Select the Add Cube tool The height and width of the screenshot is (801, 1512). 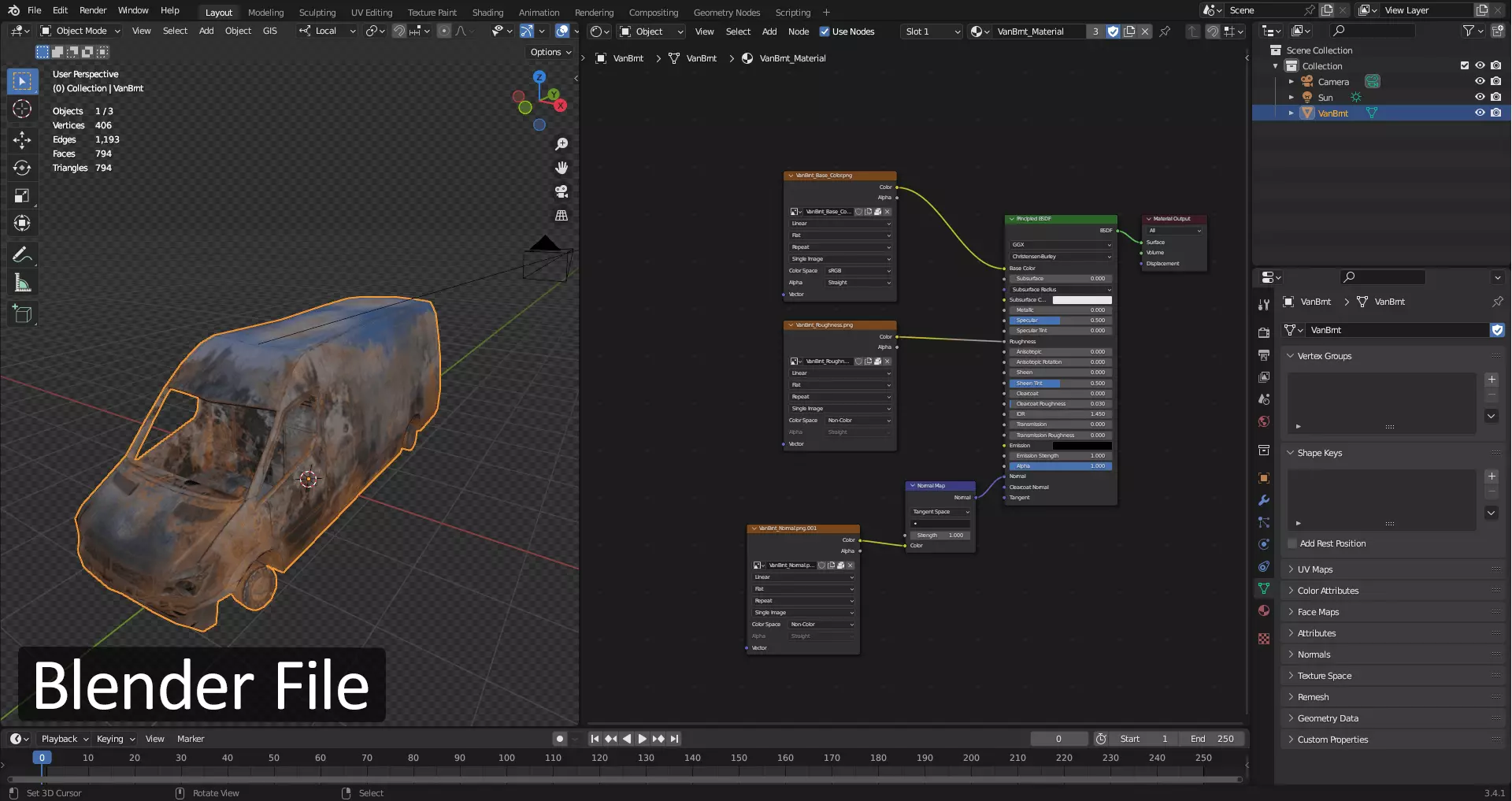click(x=22, y=314)
